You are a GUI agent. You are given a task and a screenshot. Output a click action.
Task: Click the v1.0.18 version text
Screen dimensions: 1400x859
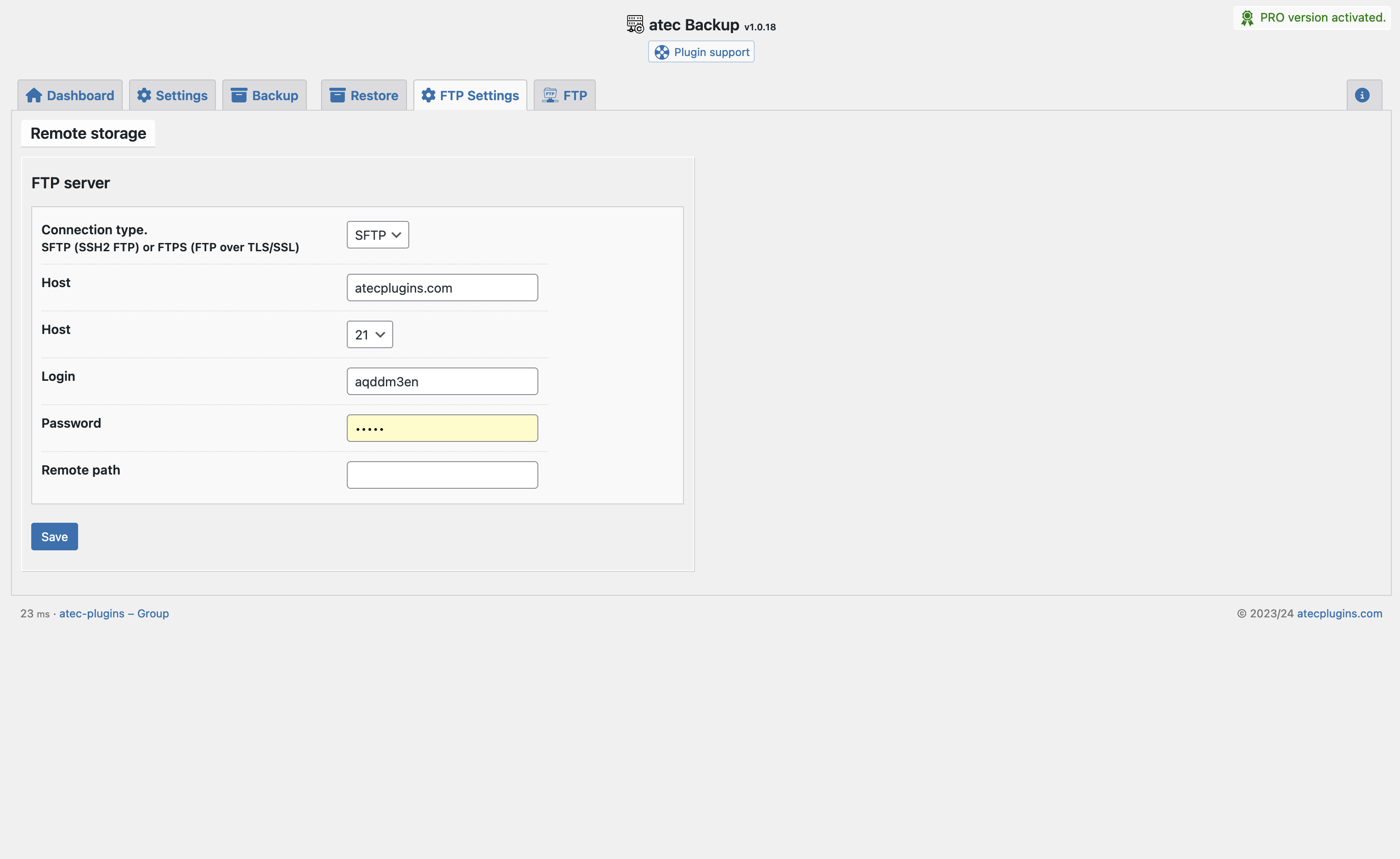point(760,27)
